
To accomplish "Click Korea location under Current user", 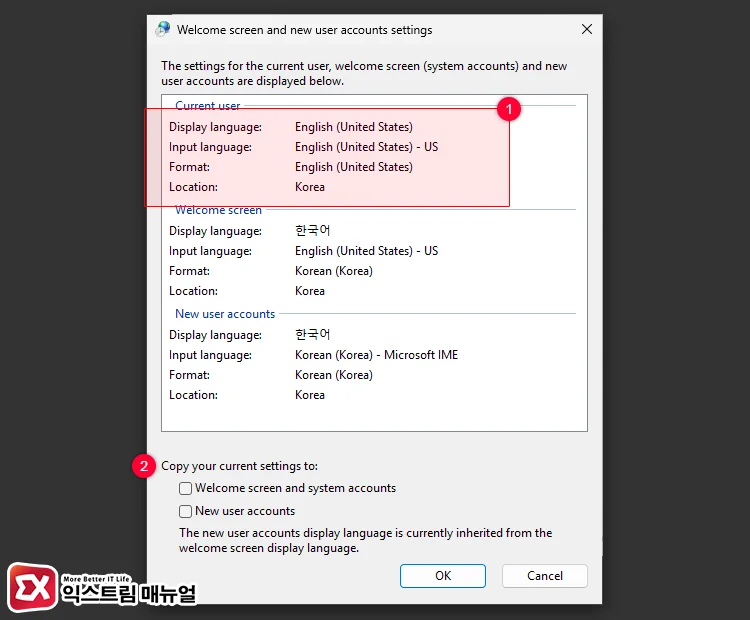I will click(x=310, y=187).
